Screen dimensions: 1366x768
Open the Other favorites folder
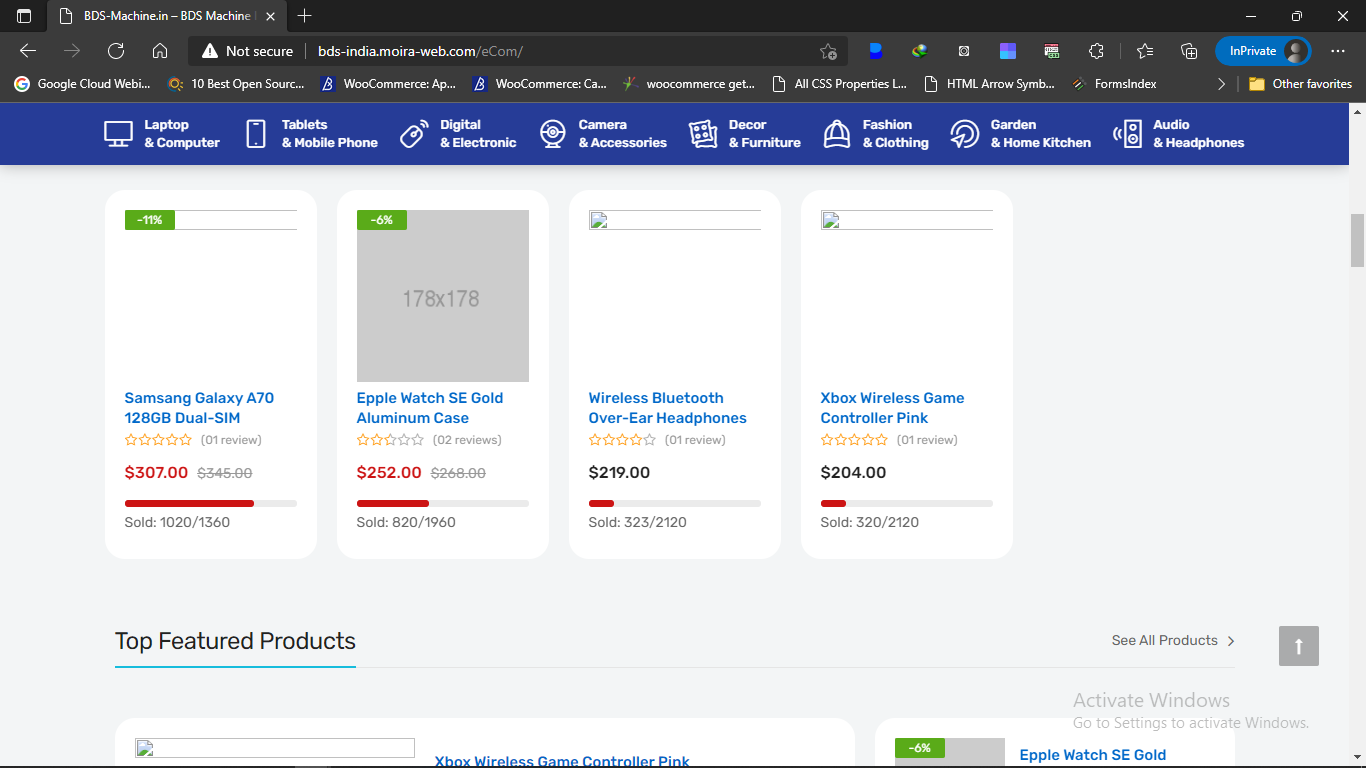1300,84
